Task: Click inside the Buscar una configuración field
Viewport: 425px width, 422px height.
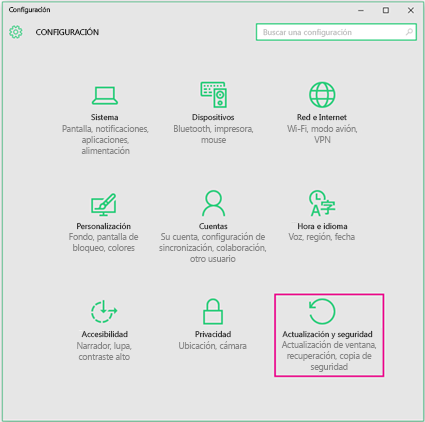Action: pos(336,32)
